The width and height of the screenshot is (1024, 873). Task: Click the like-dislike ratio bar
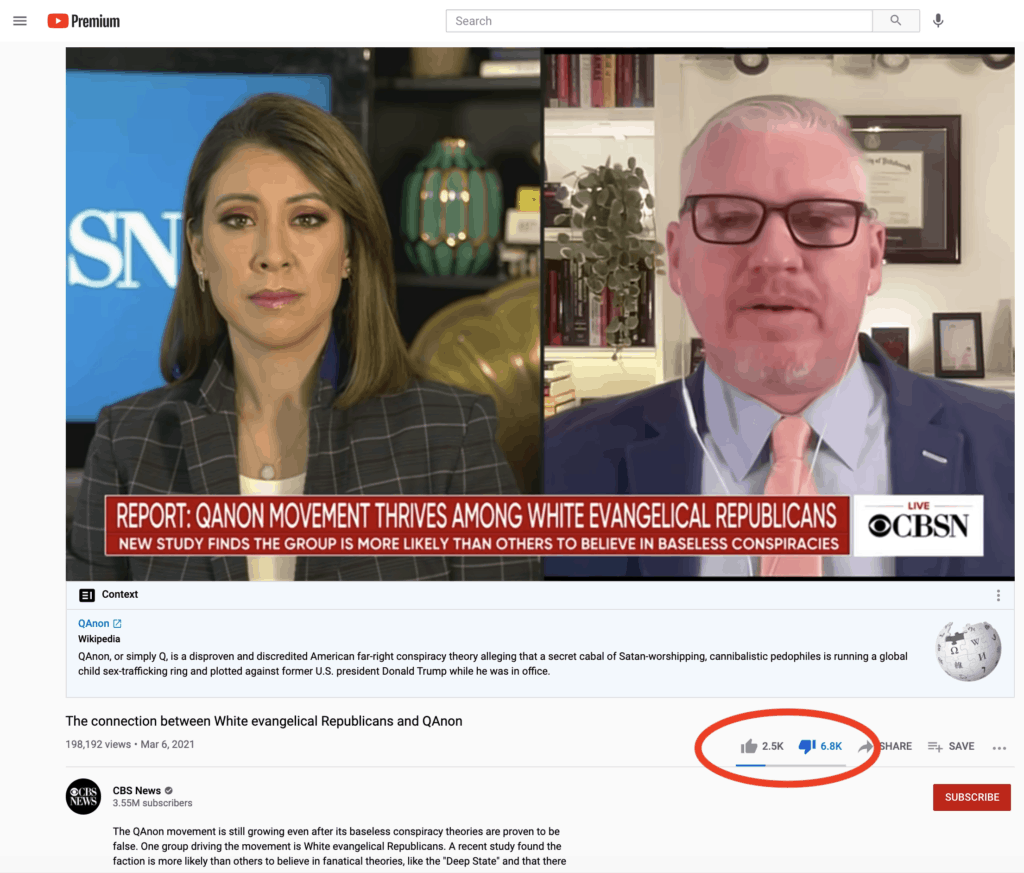tap(791, 765)
